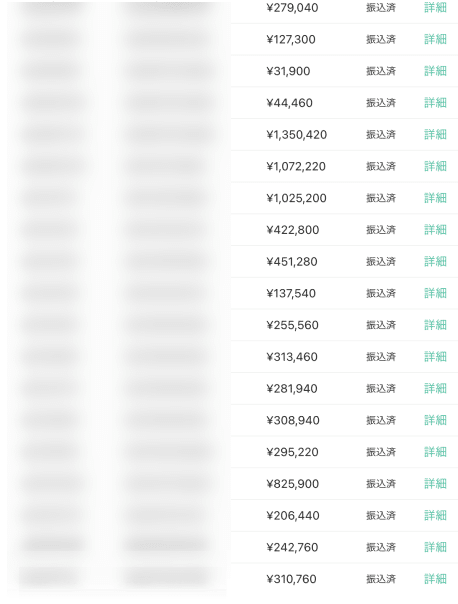The image size is (458, 604).
Task: Open 詳細 for the ¥308,940 row
Action: tap(435, 420)
